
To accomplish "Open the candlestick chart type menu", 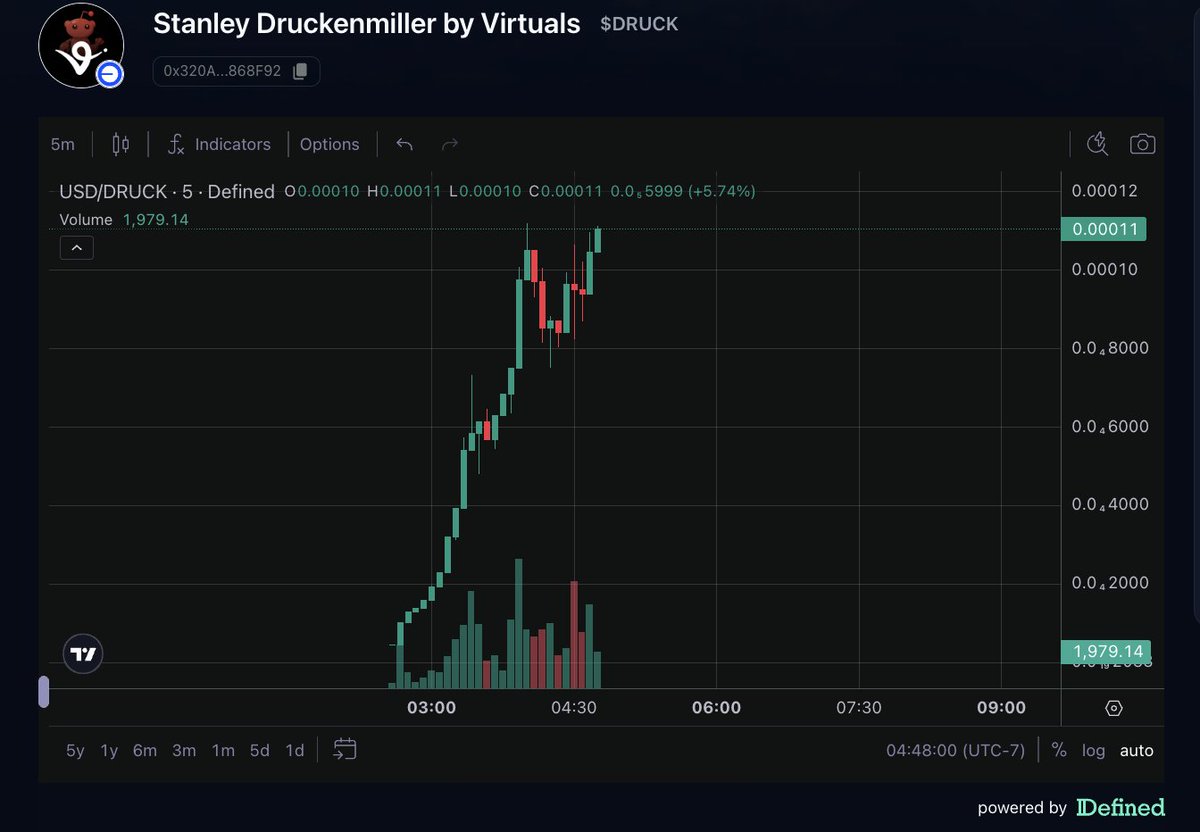I will (120, 144).
